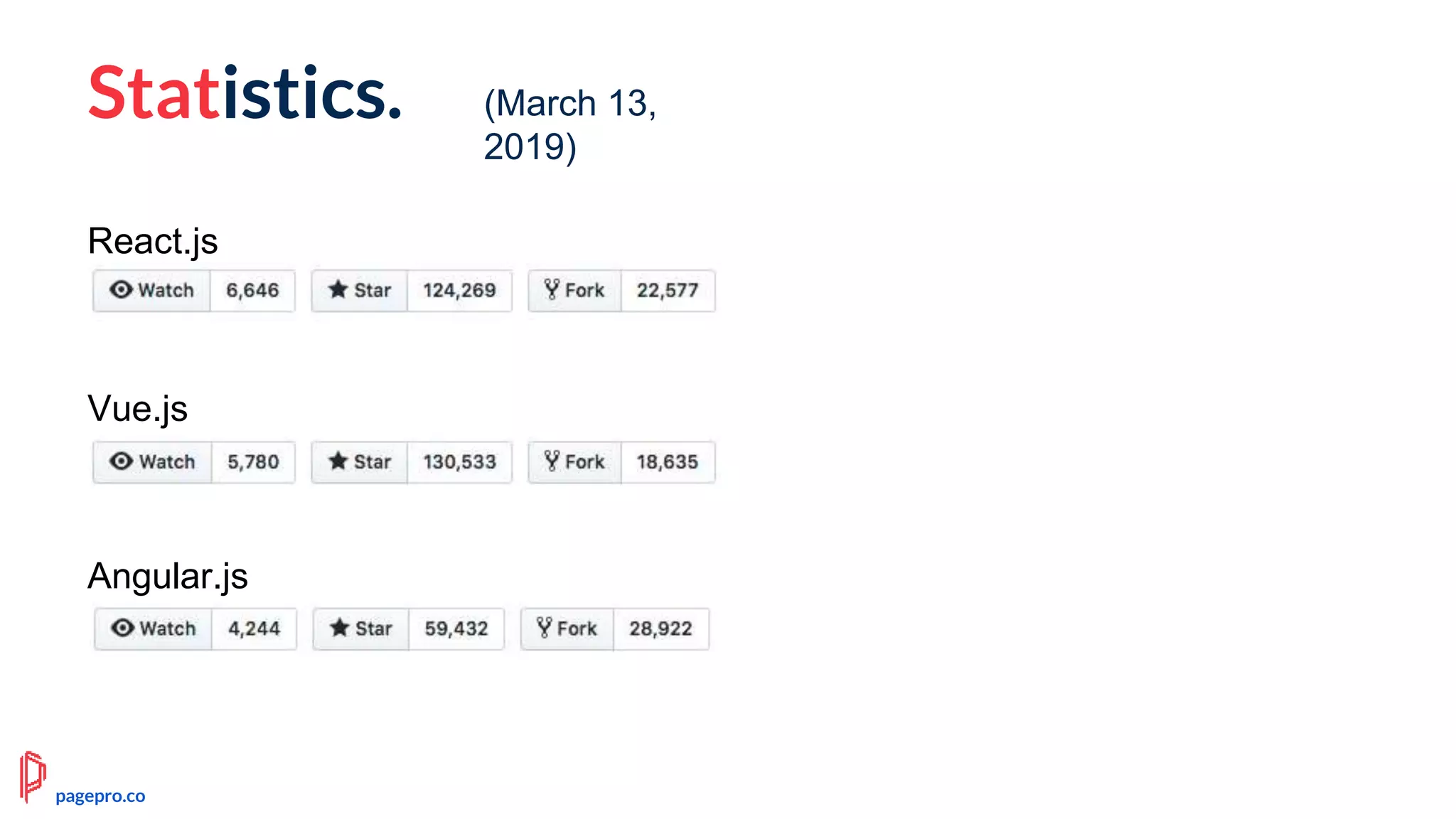Click the Angular.js Fork icon

545,628
